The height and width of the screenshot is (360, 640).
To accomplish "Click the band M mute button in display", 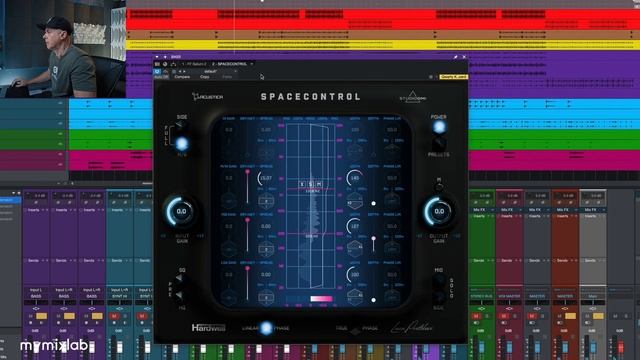I will tap(319, 184).
